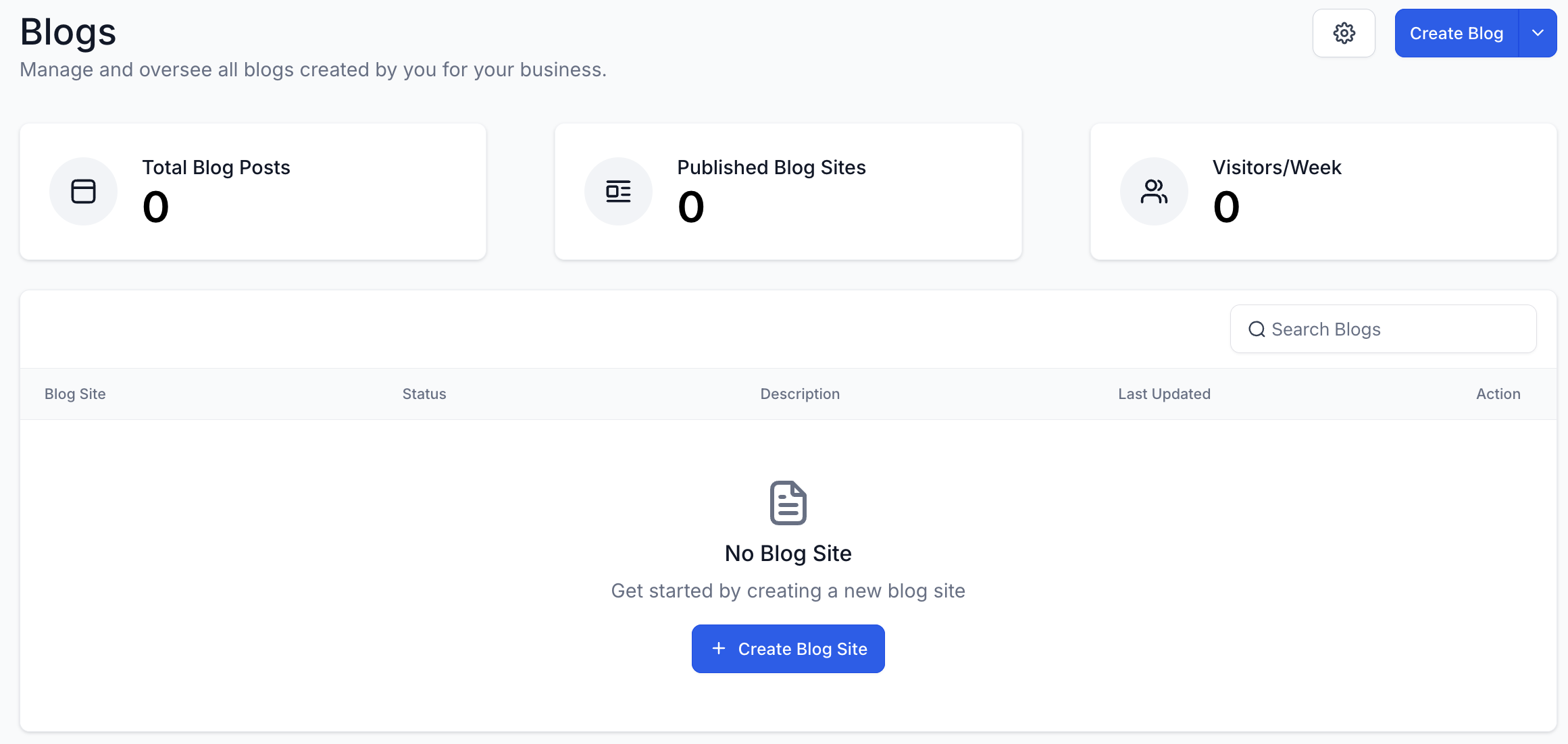Expand the Create Blog dropdown arrow
This screenshot has width=1568, height=744.
click(1538, 33)
